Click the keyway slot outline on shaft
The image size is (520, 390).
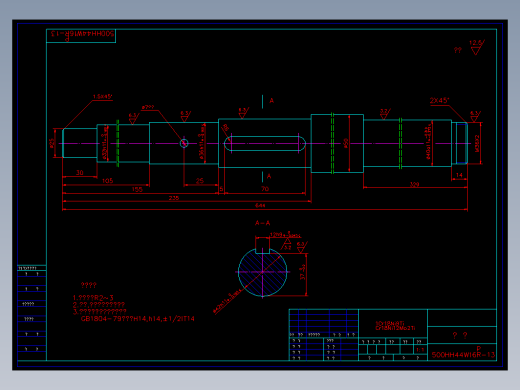pos(265,144)
